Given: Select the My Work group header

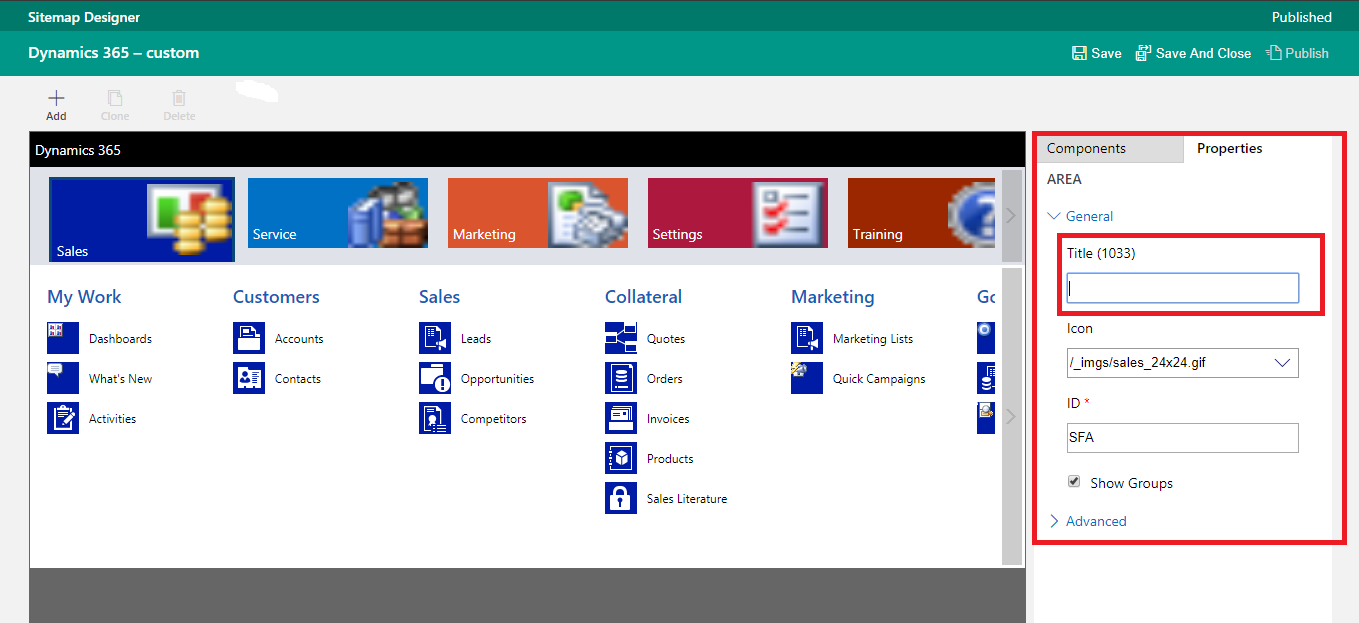Looking at the screenshot, I should (x=84, y=297).
